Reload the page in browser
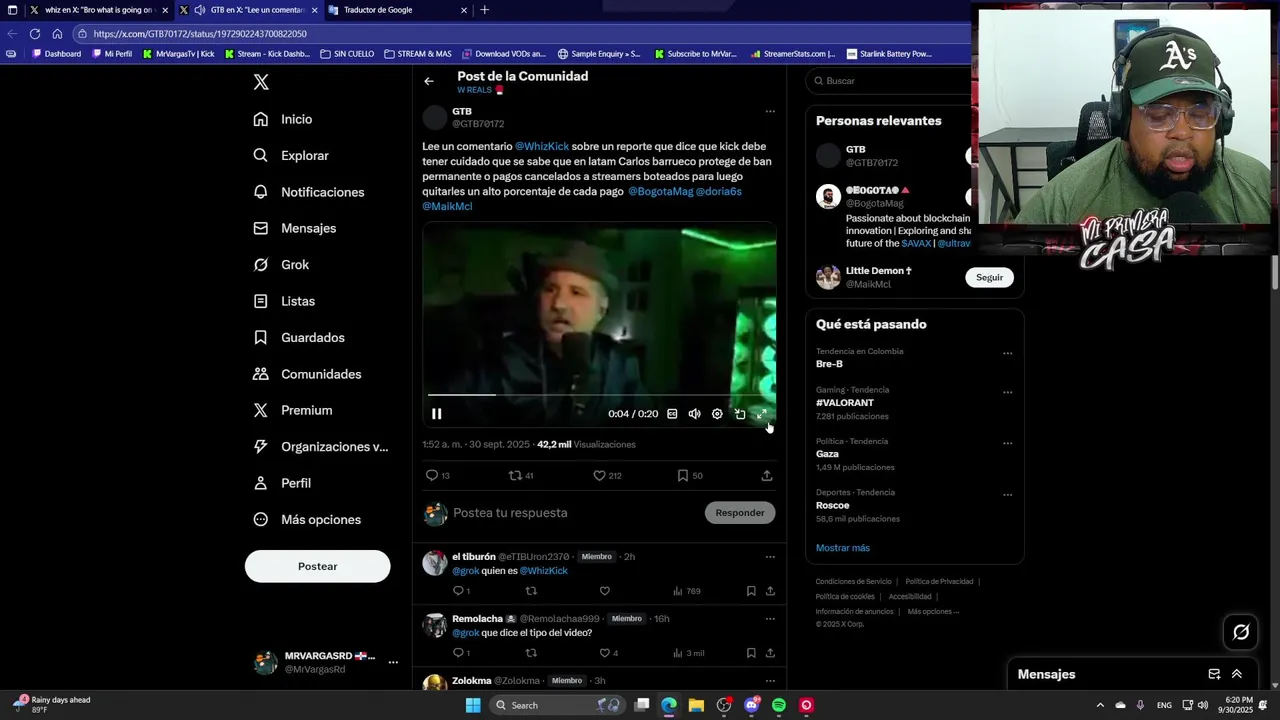This screenshot has height=720, width=1280. (x=35, y=34)
